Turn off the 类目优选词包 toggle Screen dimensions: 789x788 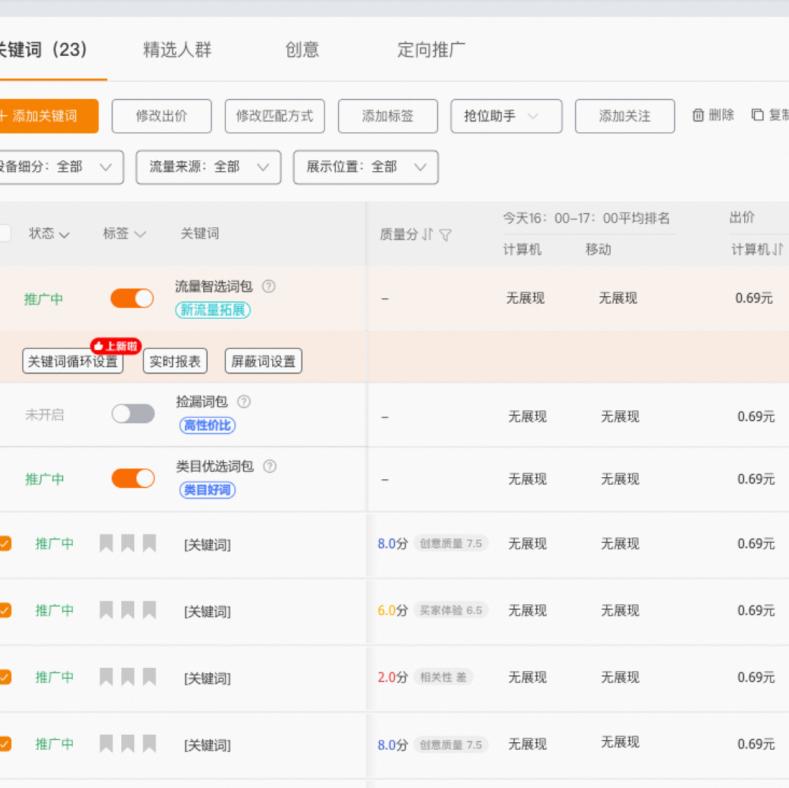[x=133, y=478]
